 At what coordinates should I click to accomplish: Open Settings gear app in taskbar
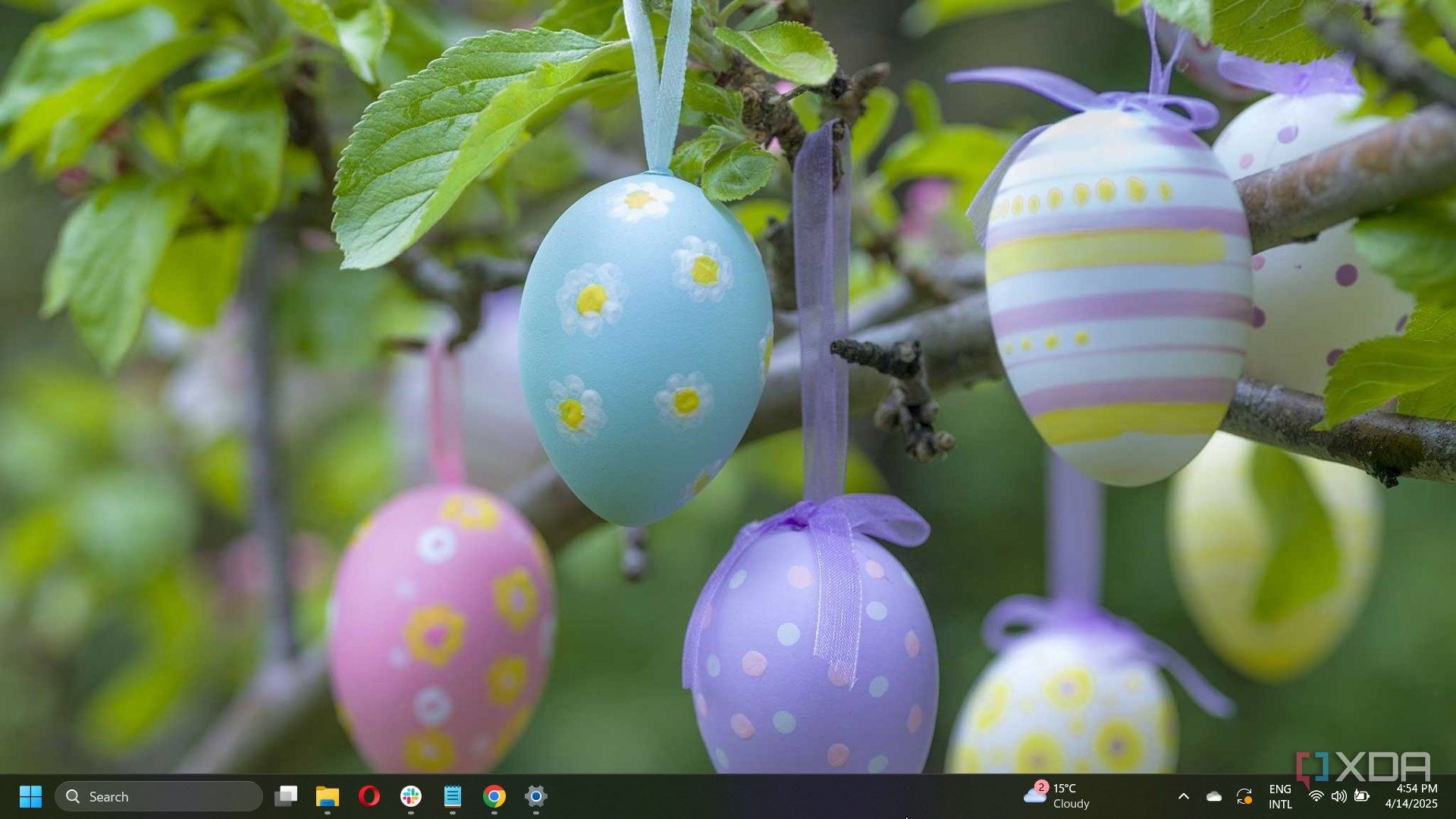tap(536, 796)
